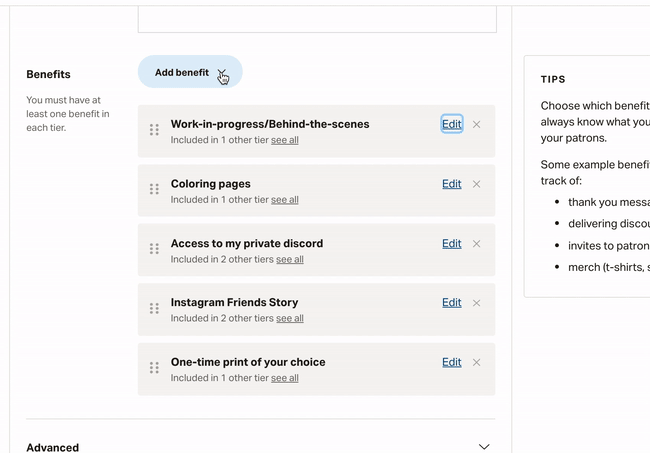
Task: Grab the drag handle for Work-in-progress/Behind-the-scenes benefit
Action: tap(154, 130)
